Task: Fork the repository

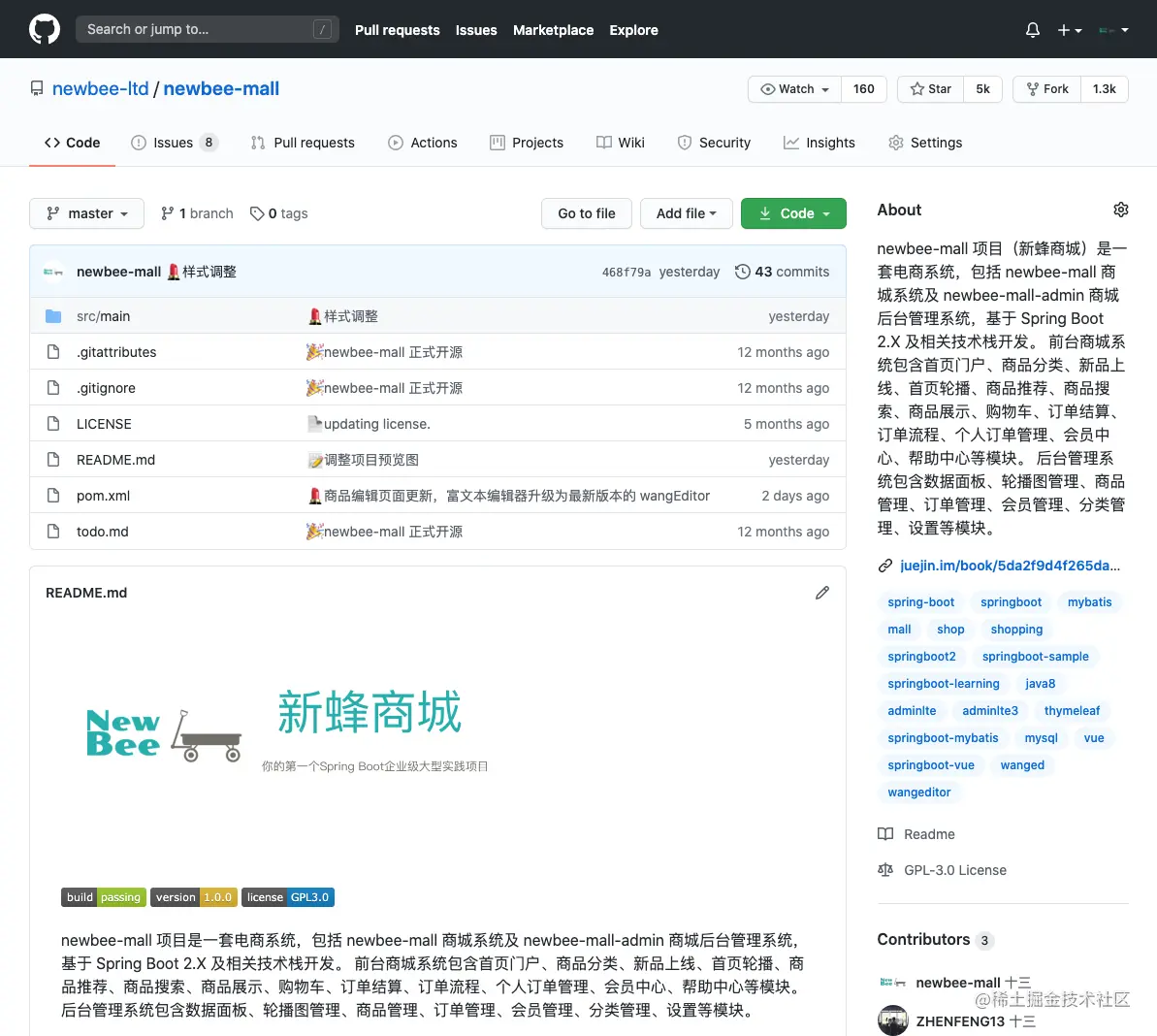Action: [x=1047, y=88]
